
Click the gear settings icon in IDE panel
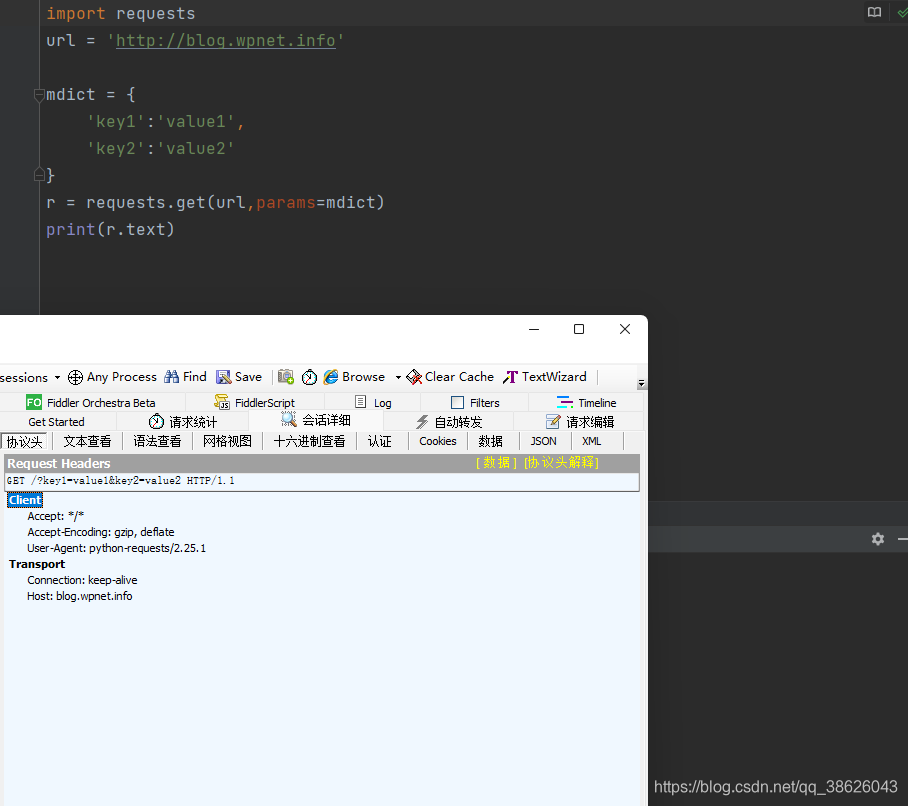tap(878, 539)
